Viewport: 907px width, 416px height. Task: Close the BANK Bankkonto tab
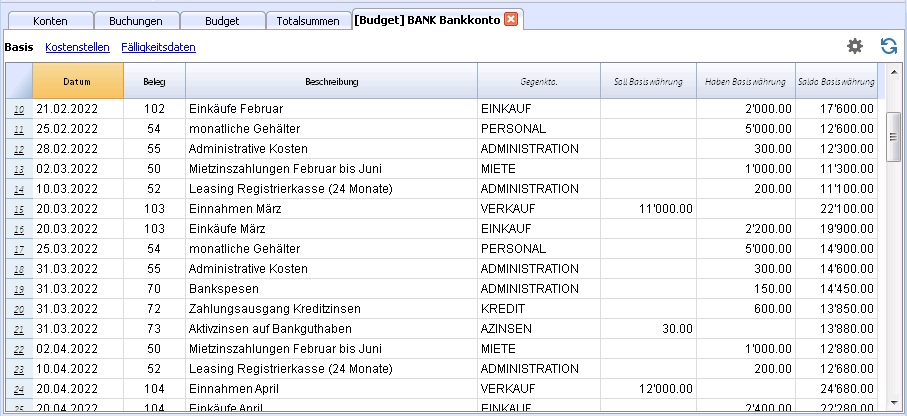[x=511, y=20]
